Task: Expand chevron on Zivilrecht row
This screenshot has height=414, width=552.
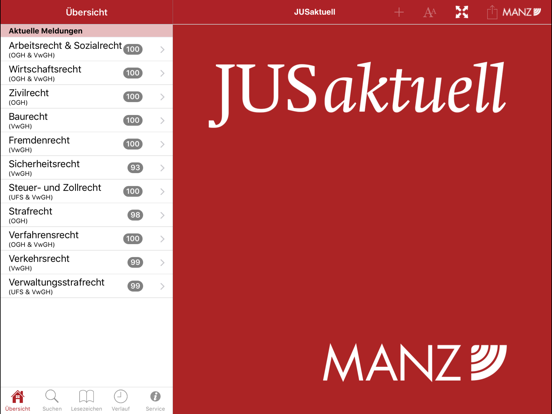Action: (x=162, y=97)
